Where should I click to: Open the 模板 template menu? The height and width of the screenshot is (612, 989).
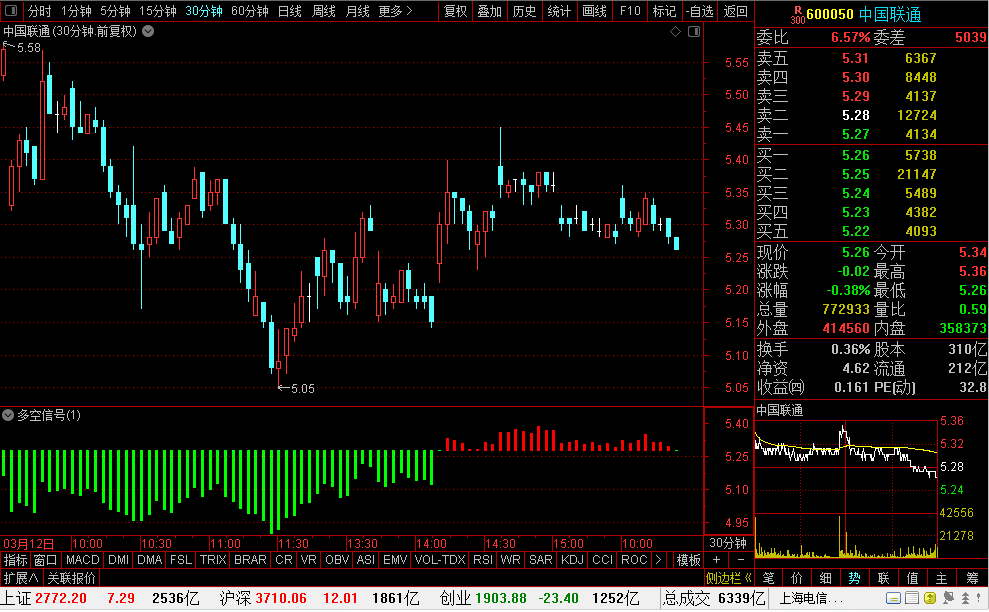point(689,560)
